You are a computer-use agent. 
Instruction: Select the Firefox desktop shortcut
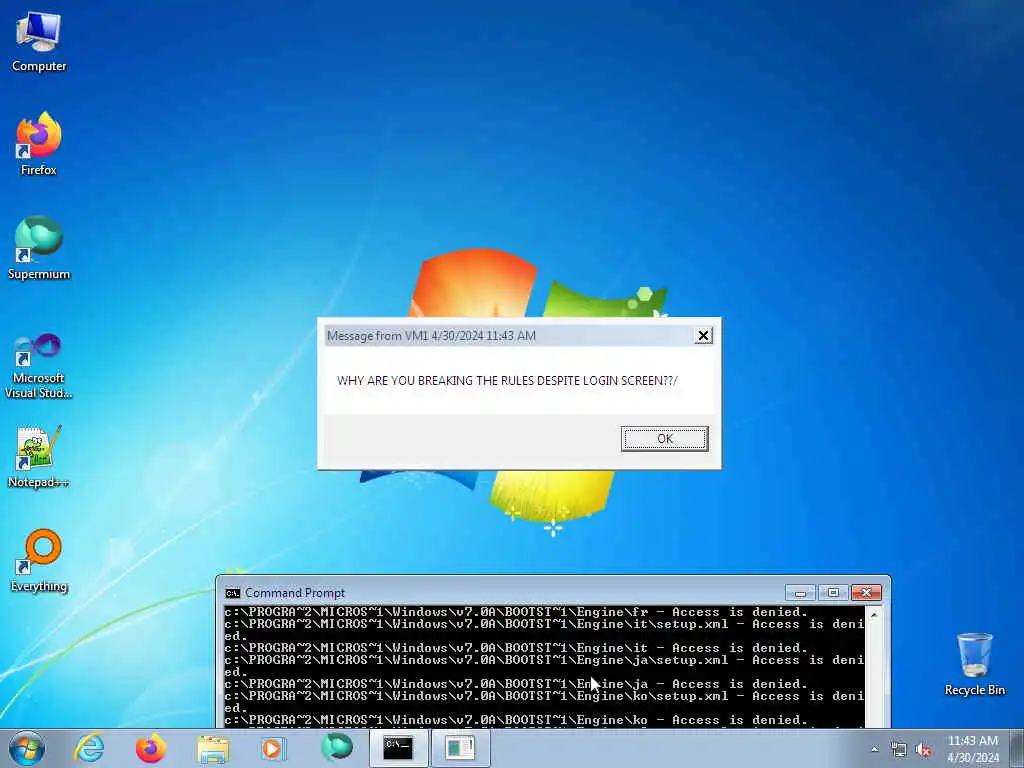pos(39,144)
